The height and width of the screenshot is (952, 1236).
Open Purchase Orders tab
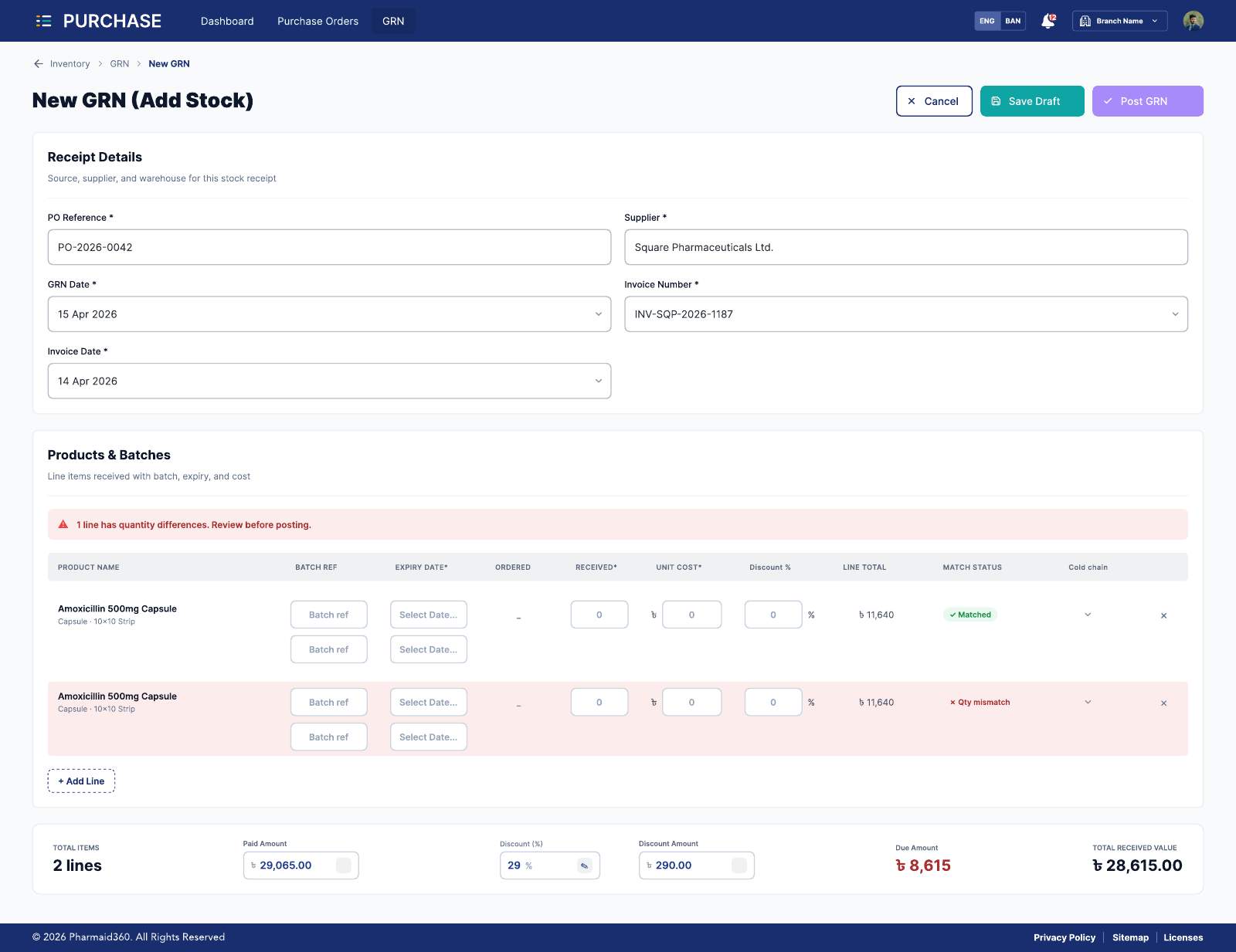pyautogui.click(x=318, y=21)
